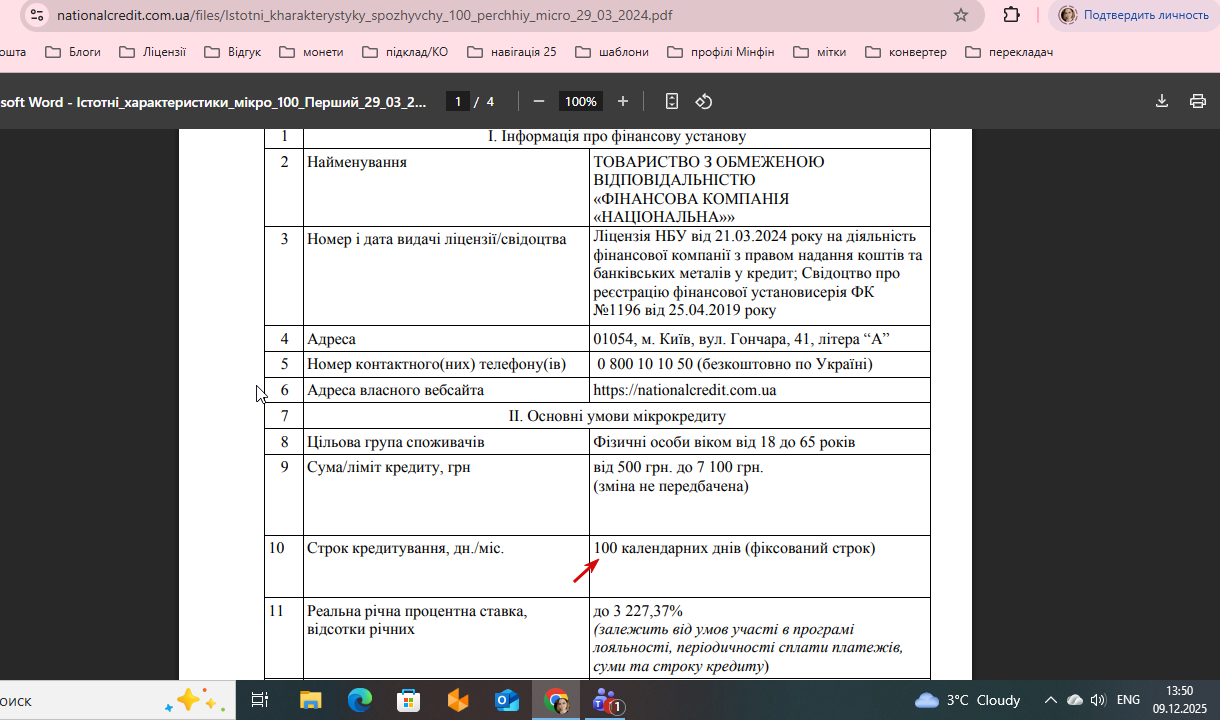The image size is (1220, 720).
Task: Click the PDF title in the viewer toolbar
Action: click(x=213, y=101)
